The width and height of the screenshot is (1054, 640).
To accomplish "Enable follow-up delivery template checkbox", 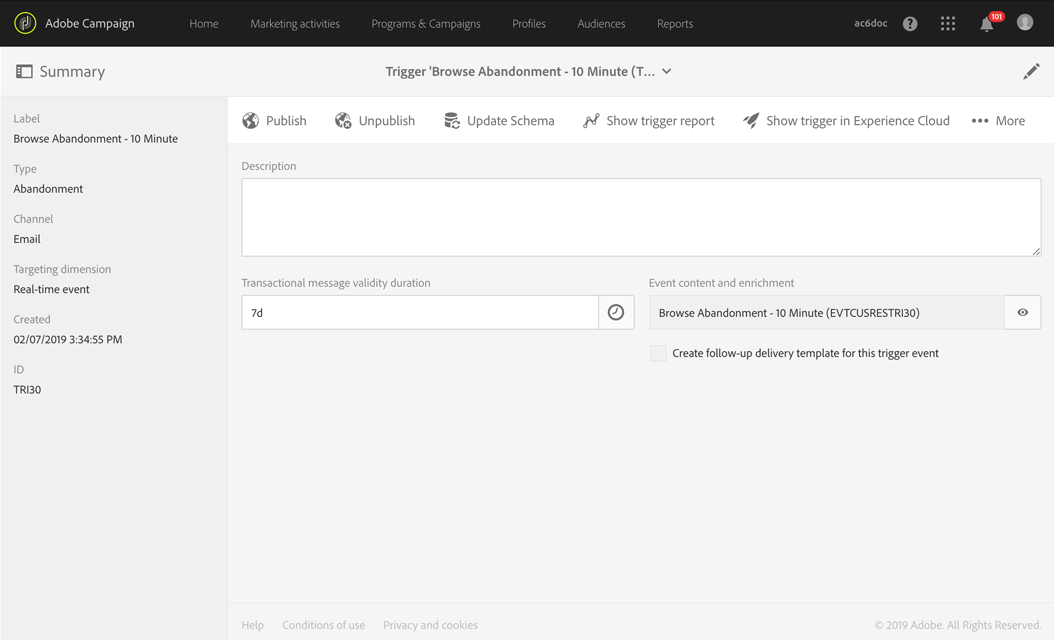I will [658, 353].
